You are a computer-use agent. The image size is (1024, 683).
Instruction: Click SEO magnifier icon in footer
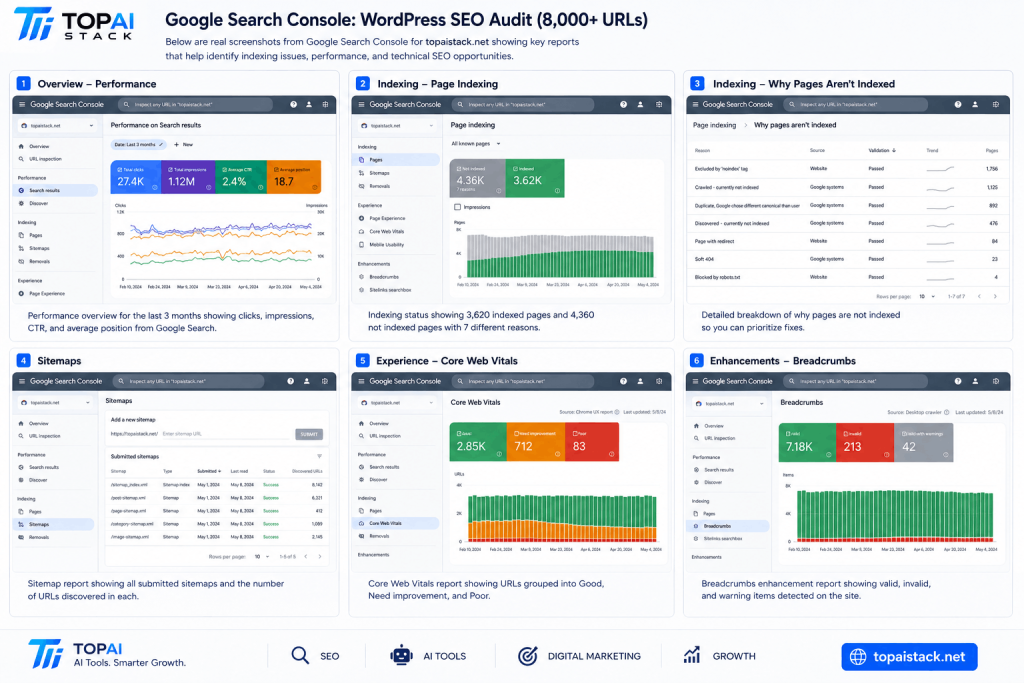pos(300,656)
